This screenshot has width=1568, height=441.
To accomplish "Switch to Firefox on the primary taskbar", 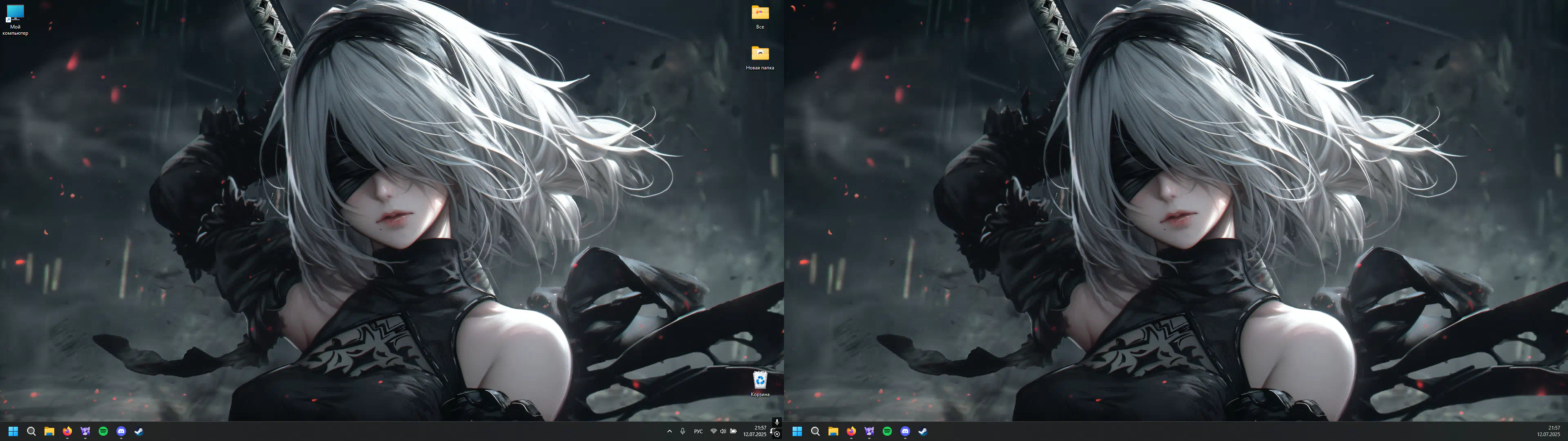I will (67, 431).
